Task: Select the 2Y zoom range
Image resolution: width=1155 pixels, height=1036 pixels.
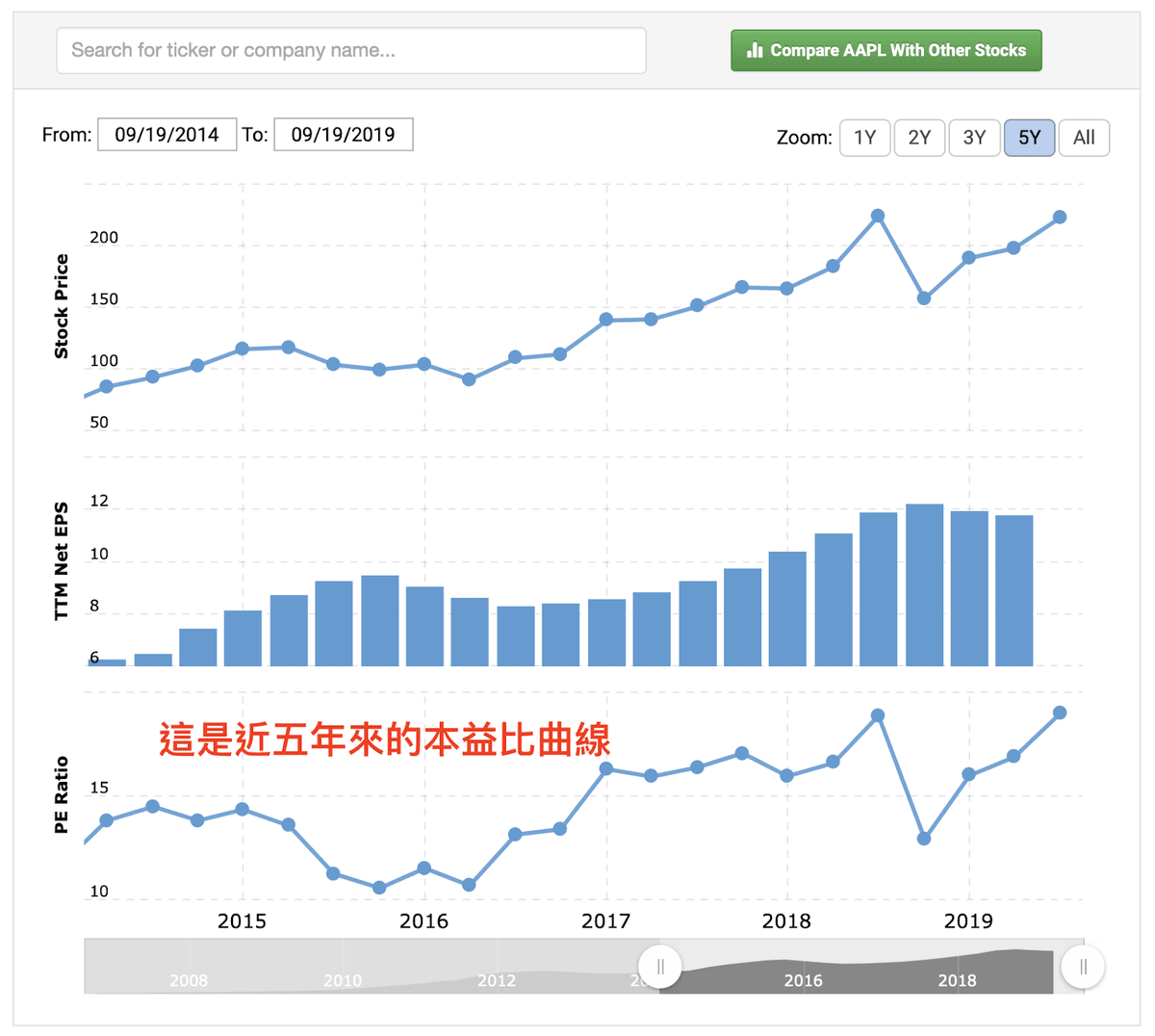Action: (x=919, y=137)
